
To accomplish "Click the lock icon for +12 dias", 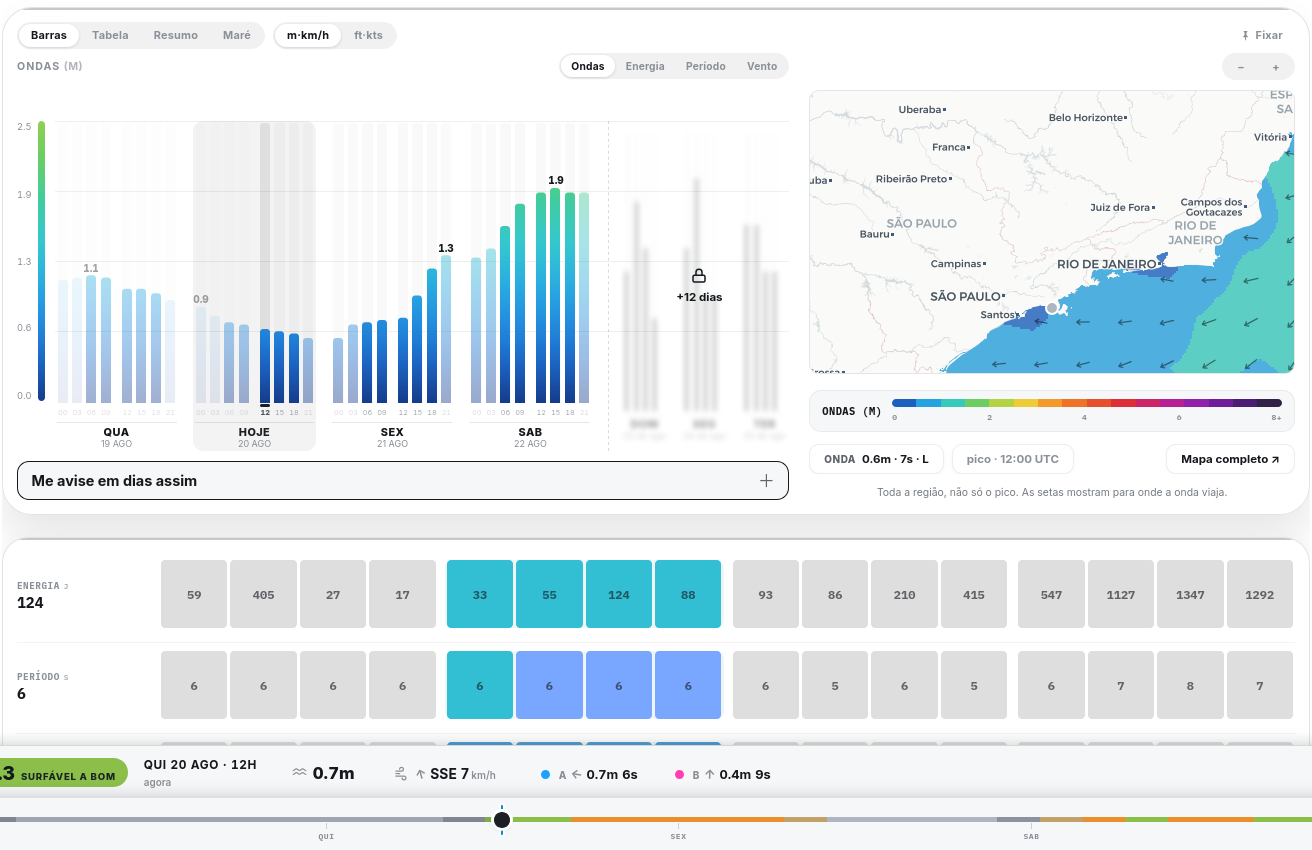I will pos(699,275).
